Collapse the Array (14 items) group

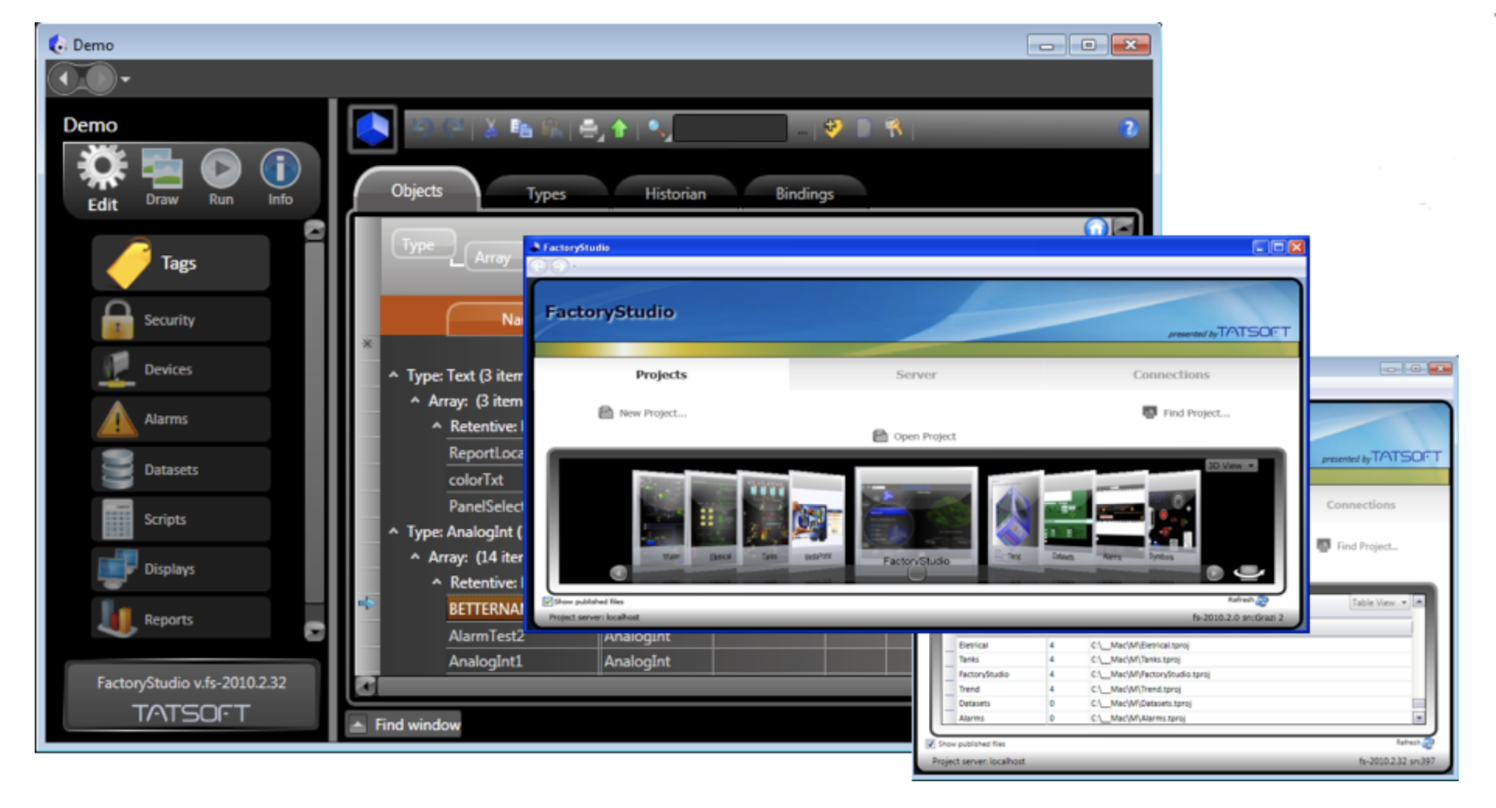[x=416, y=556]
